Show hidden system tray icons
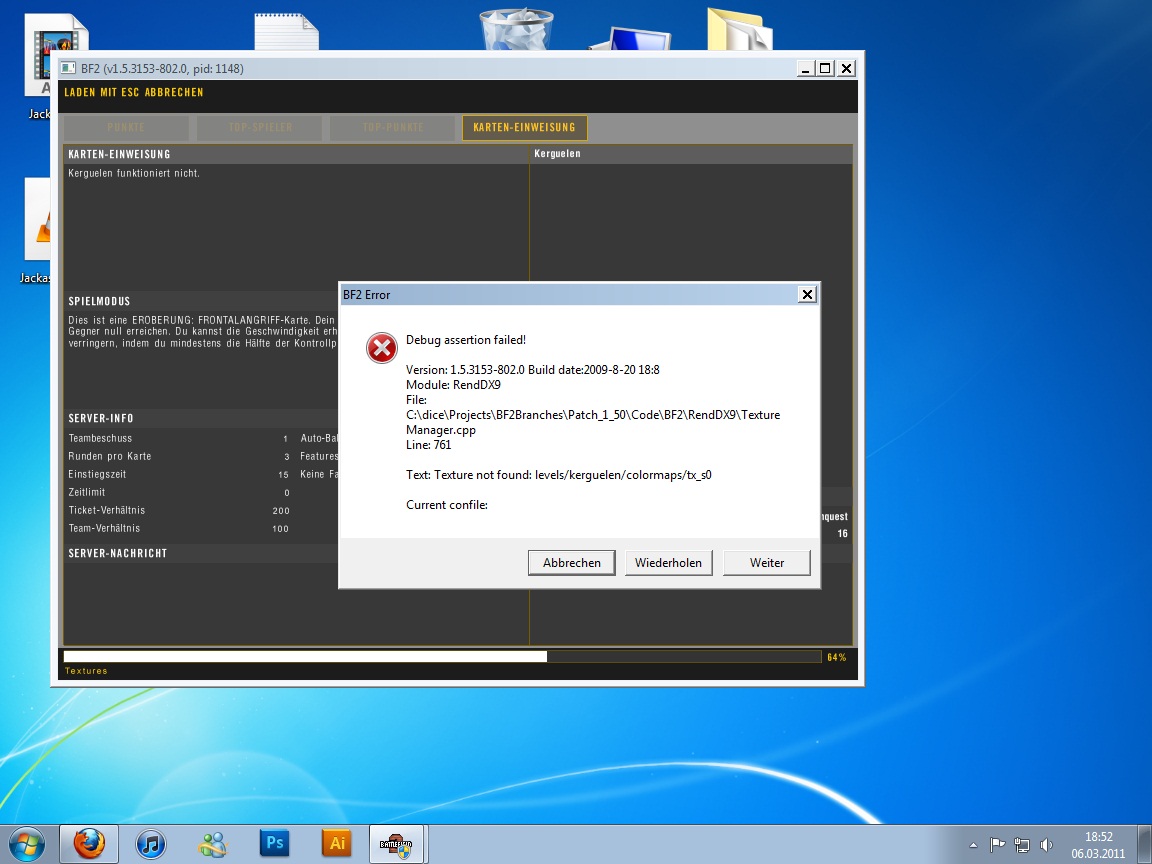This screenshot has width=1152, height=864. [973, 845]
